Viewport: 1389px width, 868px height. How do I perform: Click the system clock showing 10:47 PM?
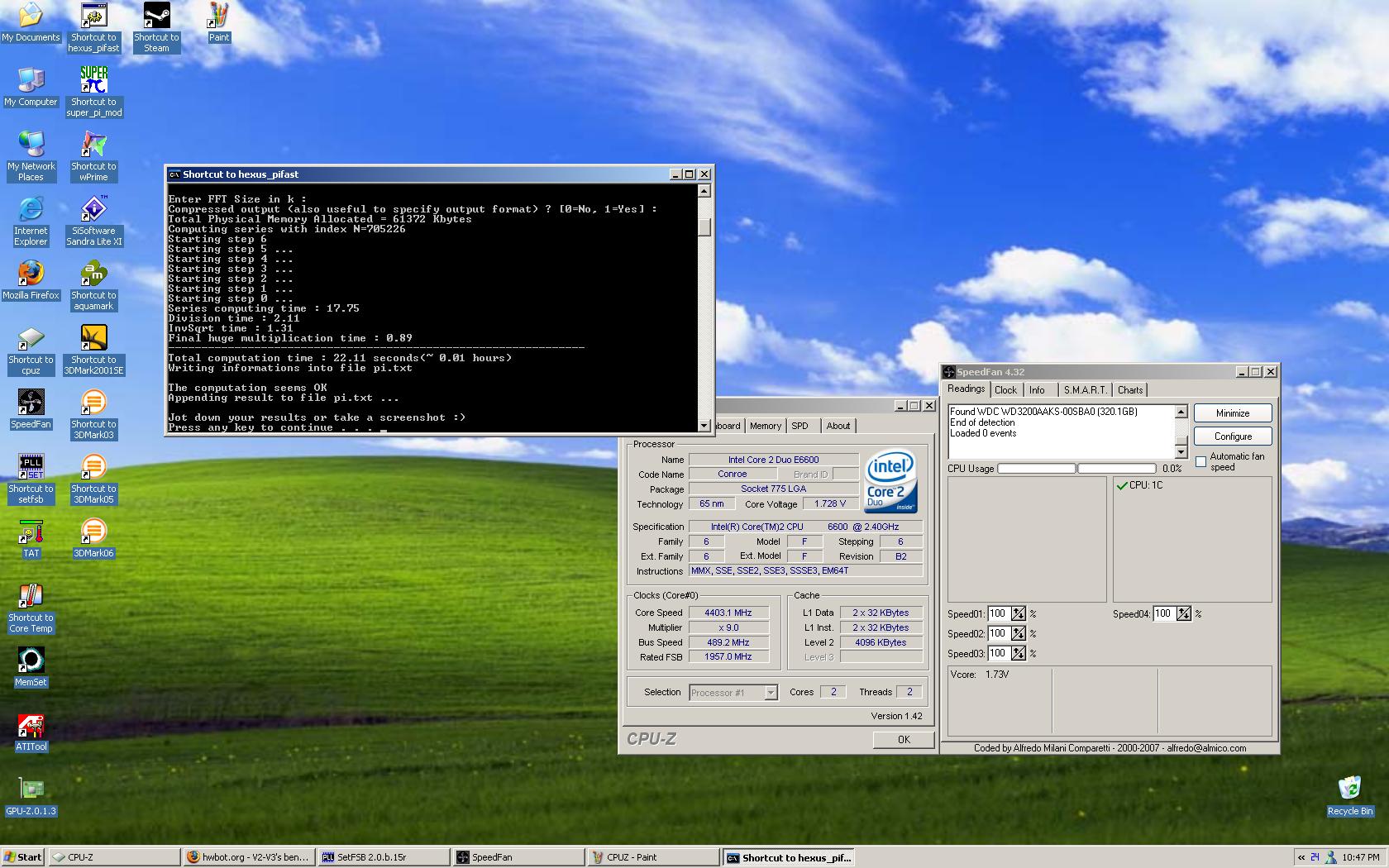pyautogui.click(x=1361, y=858)
